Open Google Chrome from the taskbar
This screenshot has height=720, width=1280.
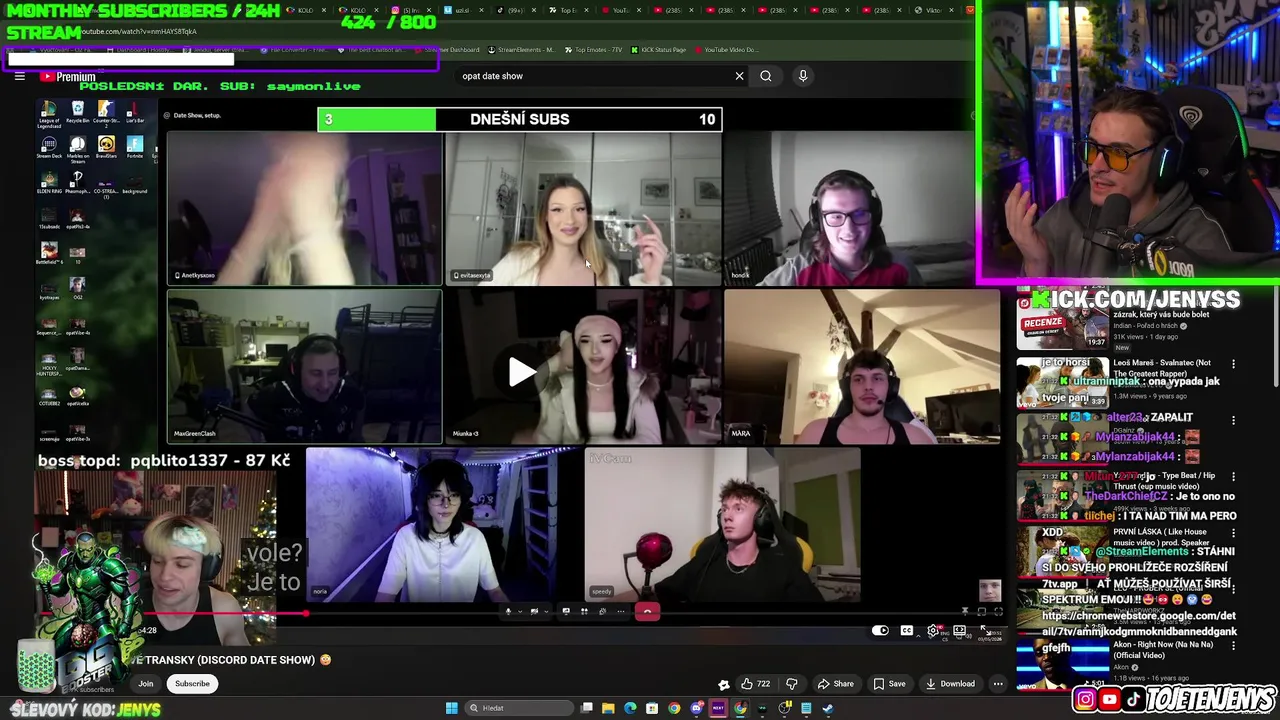click(x=673, y=708)
